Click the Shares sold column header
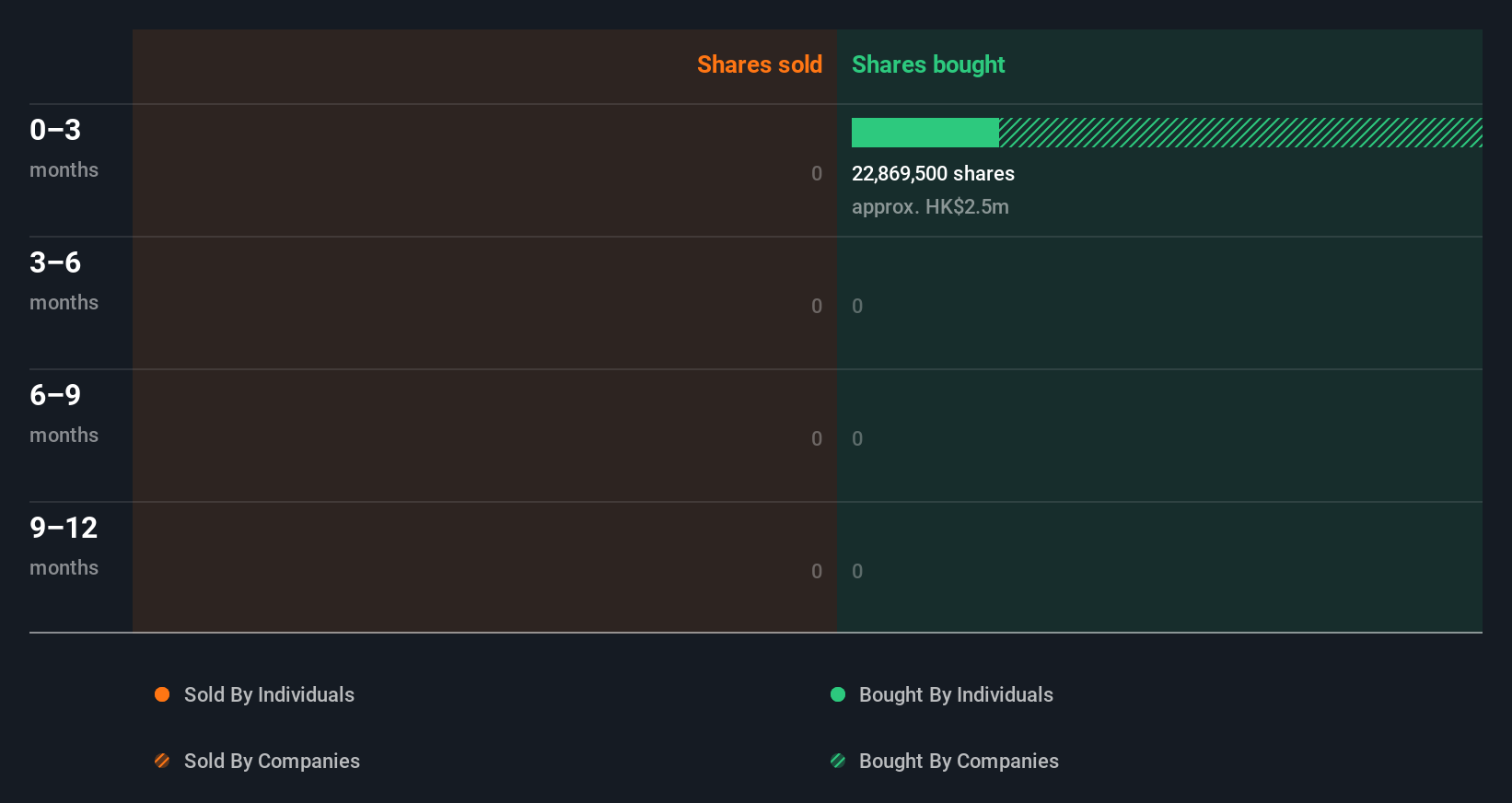The image size is (1512, 803). (760, 64)
